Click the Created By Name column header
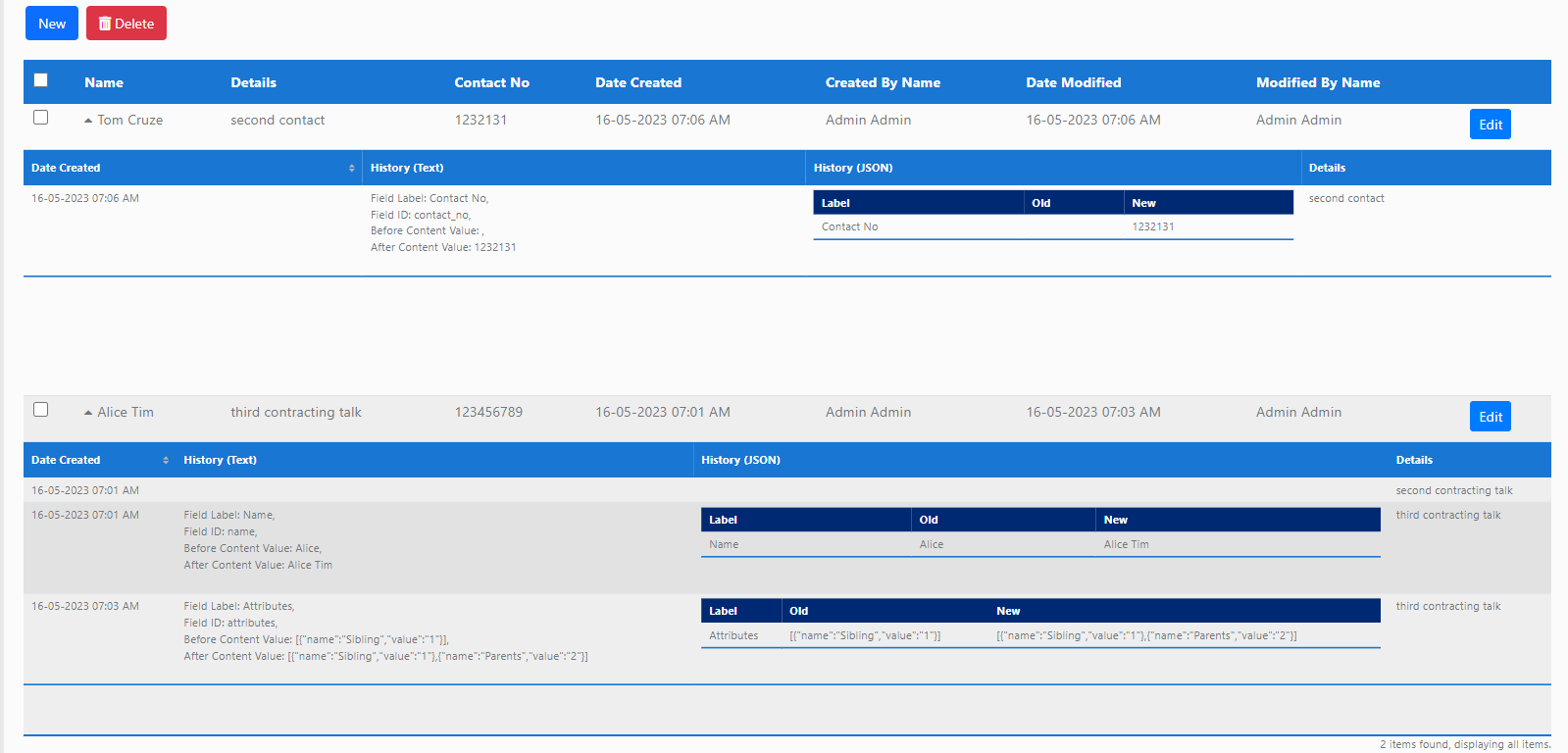Image resolution: width=1568 pixels, height=753 pixels. (883, 83)
